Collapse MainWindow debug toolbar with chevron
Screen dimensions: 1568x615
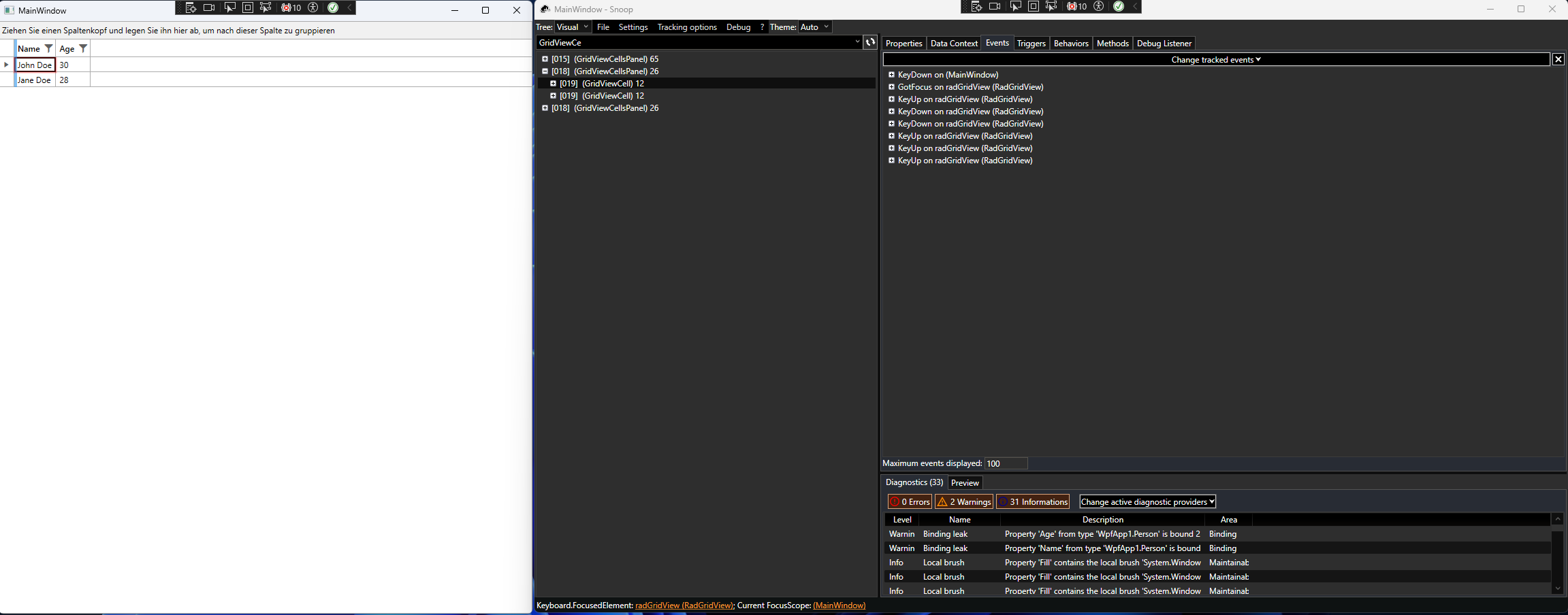pyautogui.click(x=349, y=7)
